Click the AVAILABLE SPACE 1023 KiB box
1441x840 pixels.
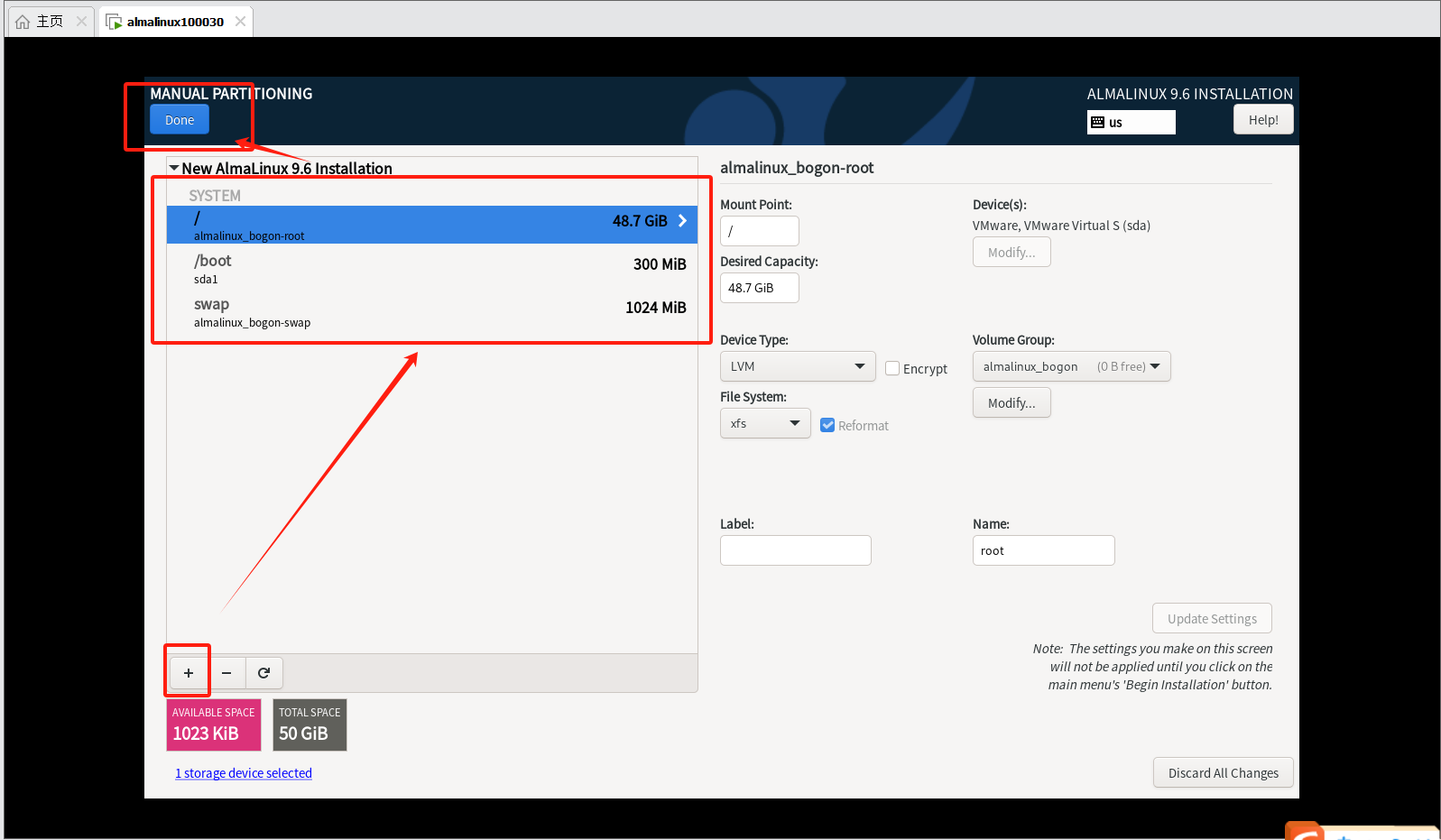[x=214, y=725]
